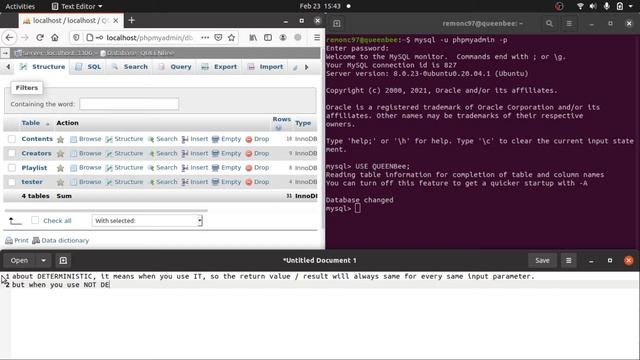
Task: Click Rows column header
Action: (282, 119)
